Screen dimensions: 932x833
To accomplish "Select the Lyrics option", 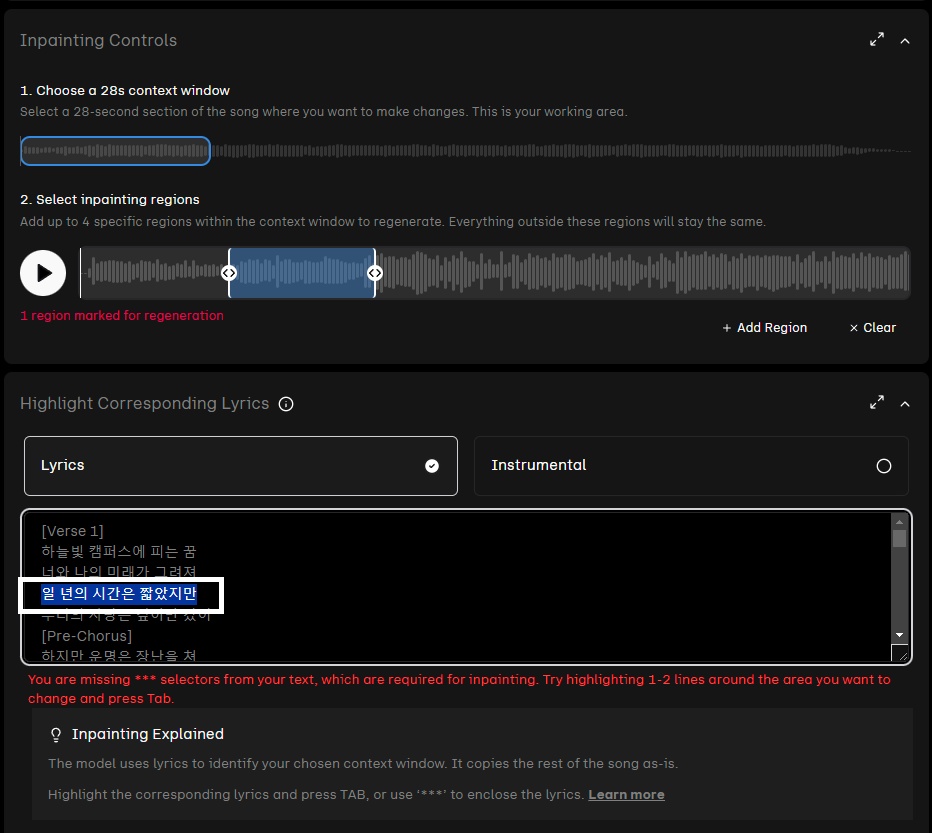I will click(240, 465).
